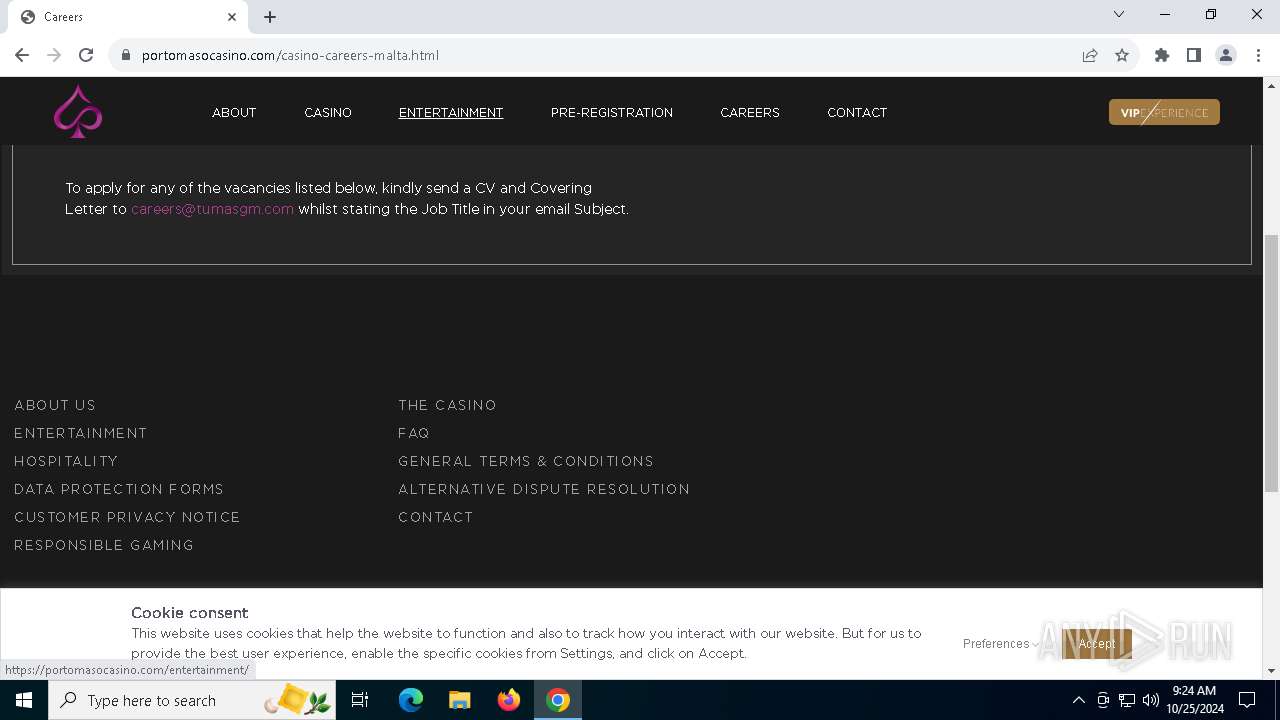Open GENERAL TERMS & CONDITIONS link
This screenshot has height=720, width=1280.
coord(526,461)
